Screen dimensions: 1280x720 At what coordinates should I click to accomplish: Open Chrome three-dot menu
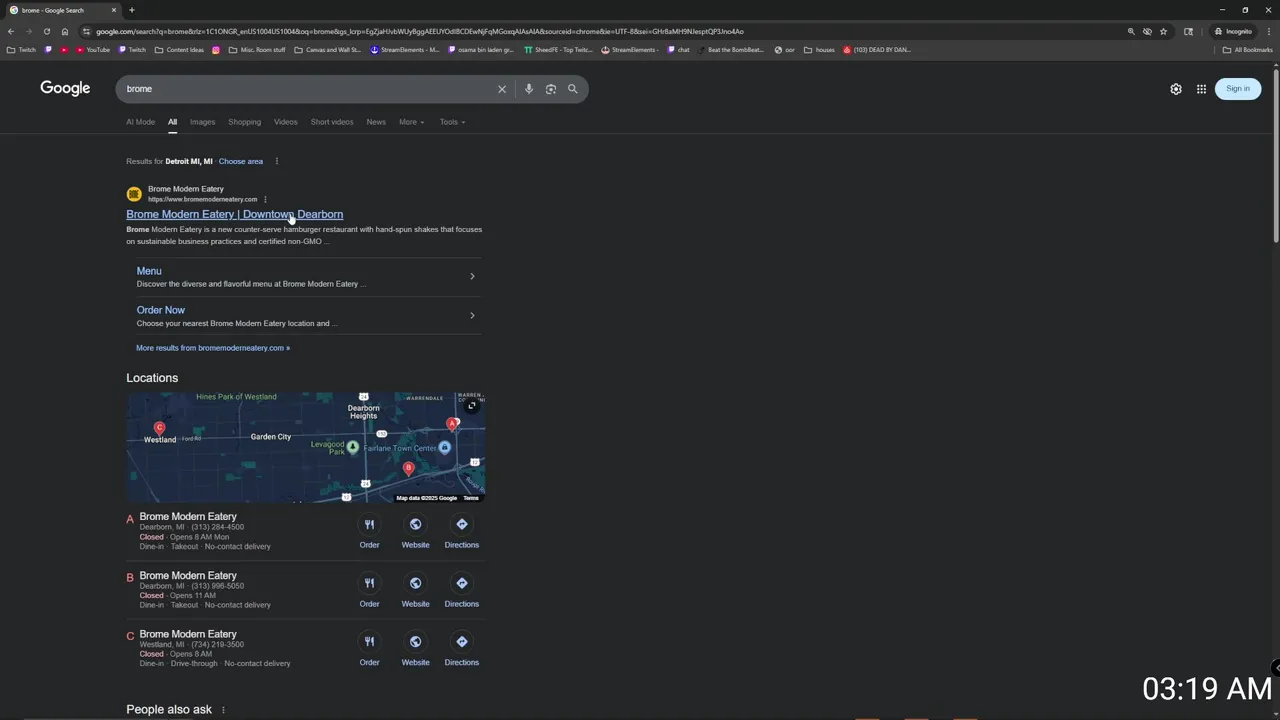[x=1269, y=31]
